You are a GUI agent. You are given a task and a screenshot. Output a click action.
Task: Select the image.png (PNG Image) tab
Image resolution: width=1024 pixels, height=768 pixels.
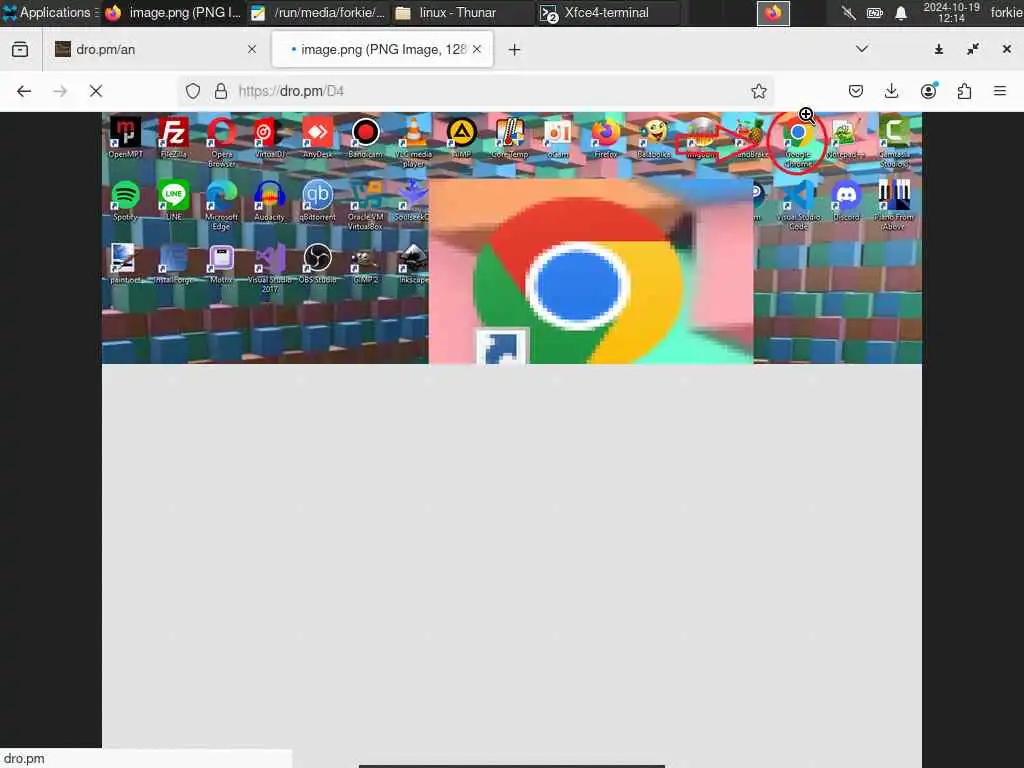pyautogui.click(x=383, y=50)
